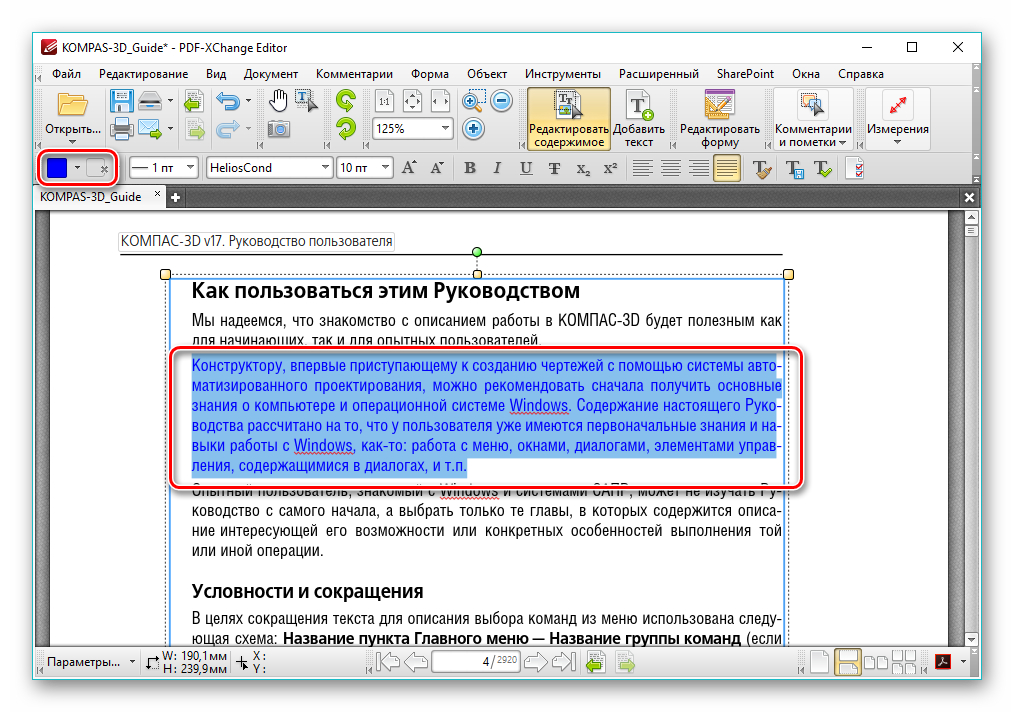Click the Undo arrow icon
The height and width of the screenshot is (712, 1014).
(228, 101)
